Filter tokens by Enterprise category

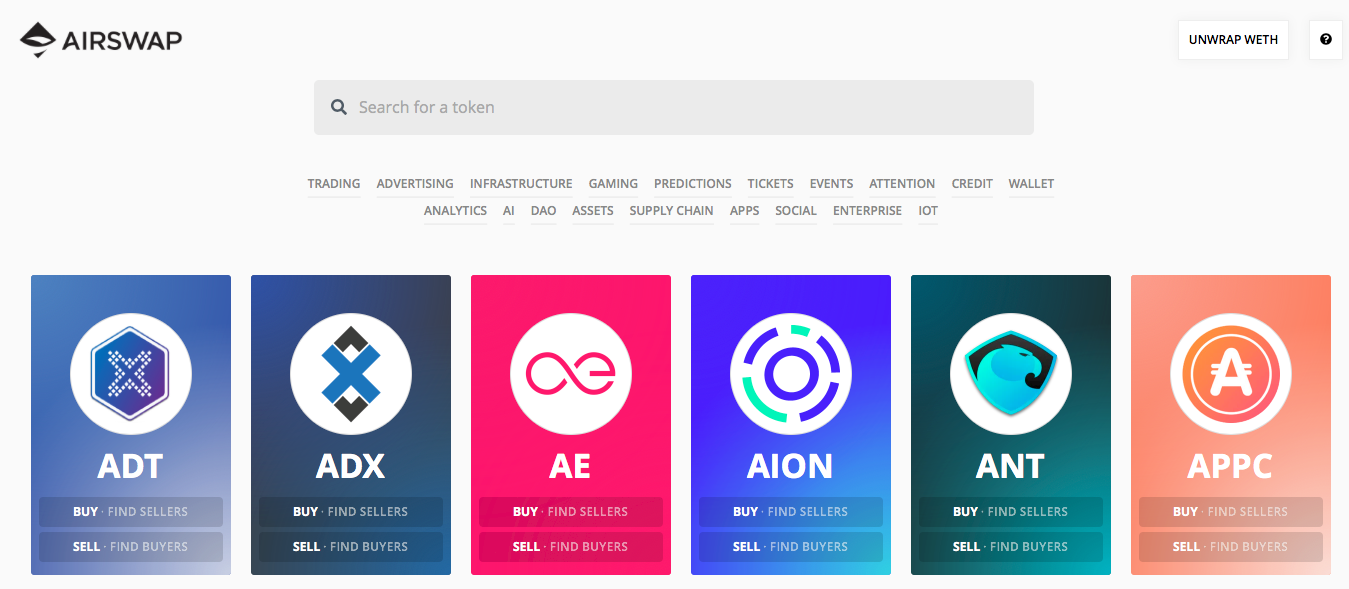[867, 211]
